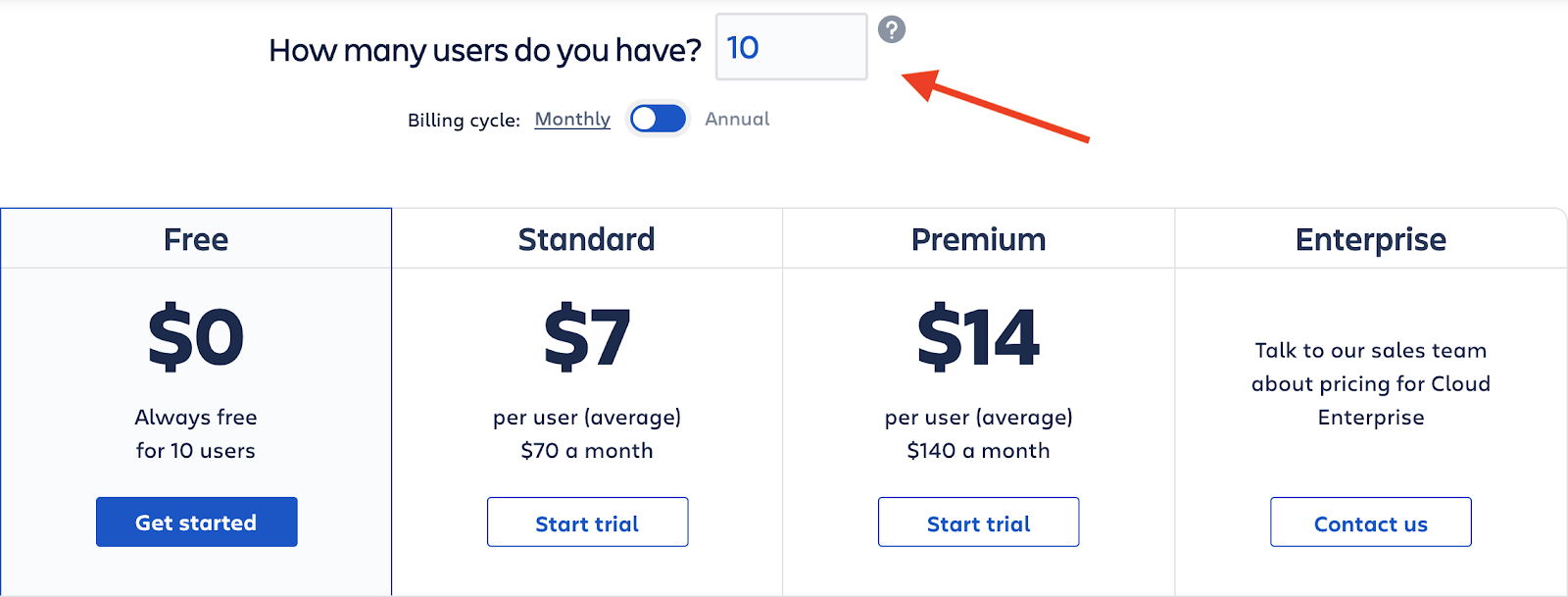This screenshot has width=1568, height=597.
Task: Click the '$70 a month' text
Action: click(587, 451)
